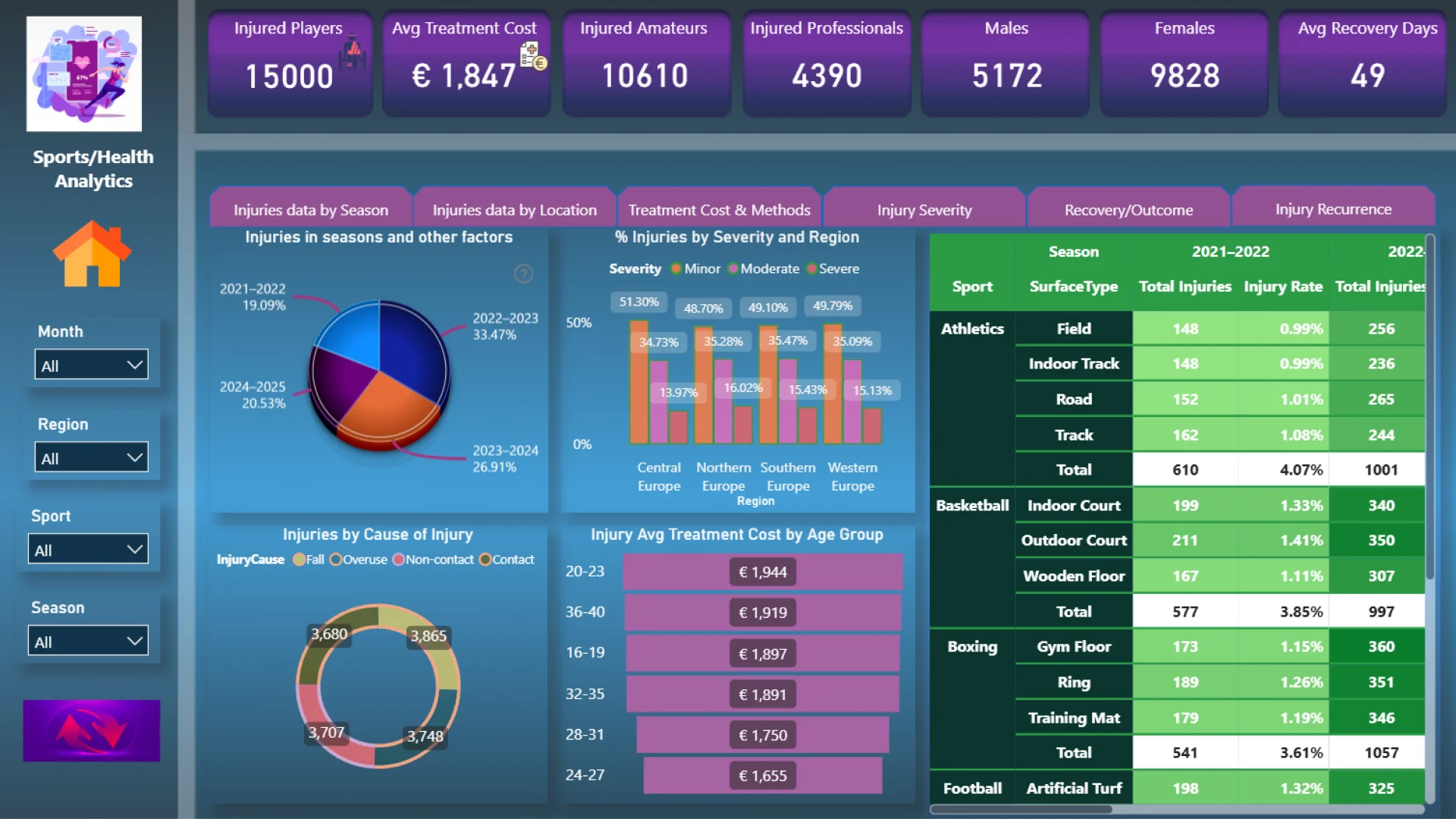Click the Football row header
The height and width of the screenshot is (819, 1456).
coord(972,788)
